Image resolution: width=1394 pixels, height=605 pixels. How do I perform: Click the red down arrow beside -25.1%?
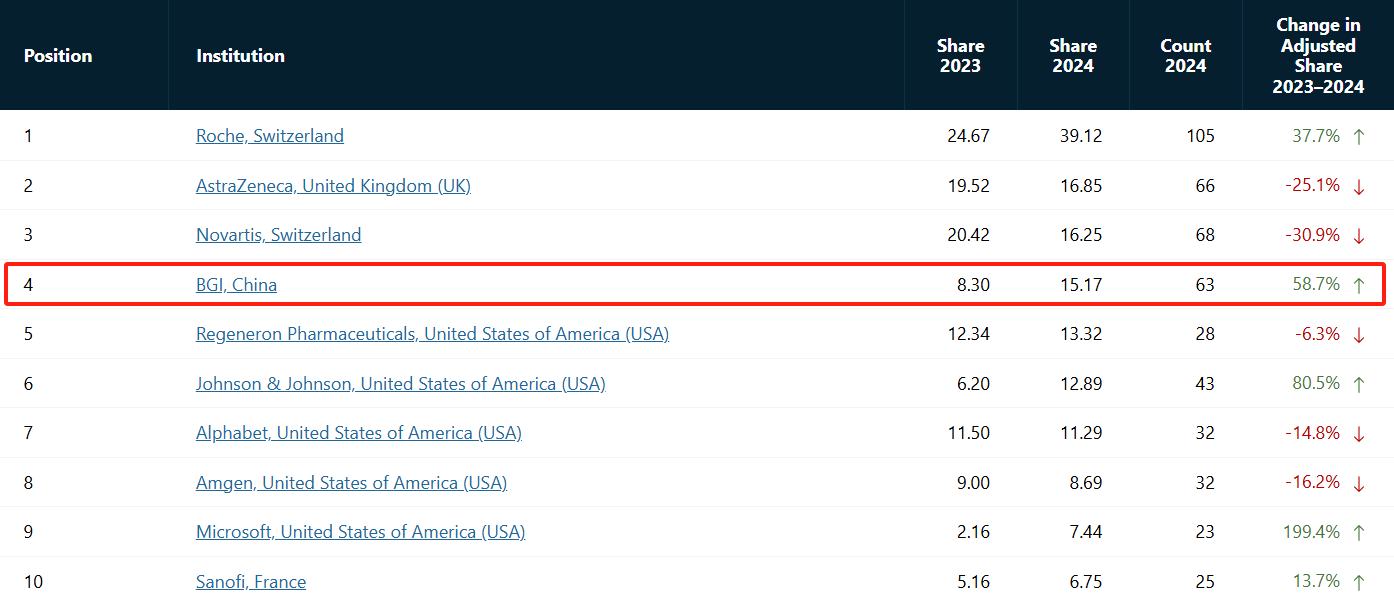point(1358,187)
